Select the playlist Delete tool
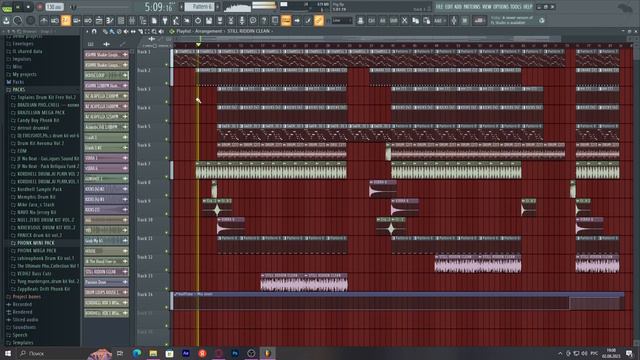This screenshot has height=360, width=640. [x=119, y=31]
